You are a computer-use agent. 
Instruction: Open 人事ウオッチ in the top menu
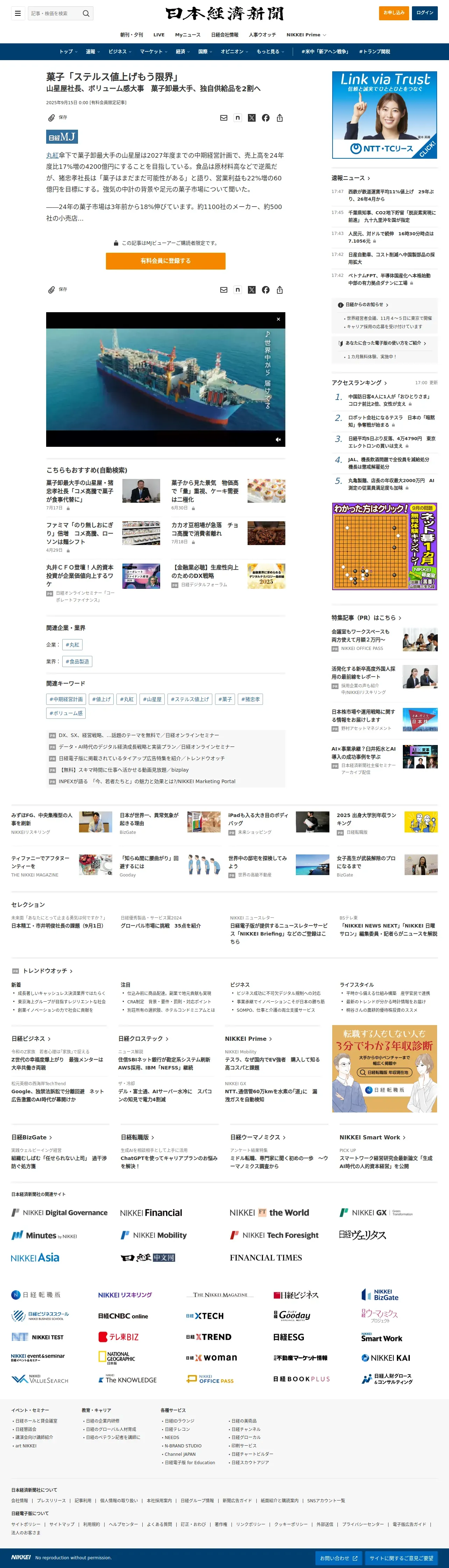point(263,35)
